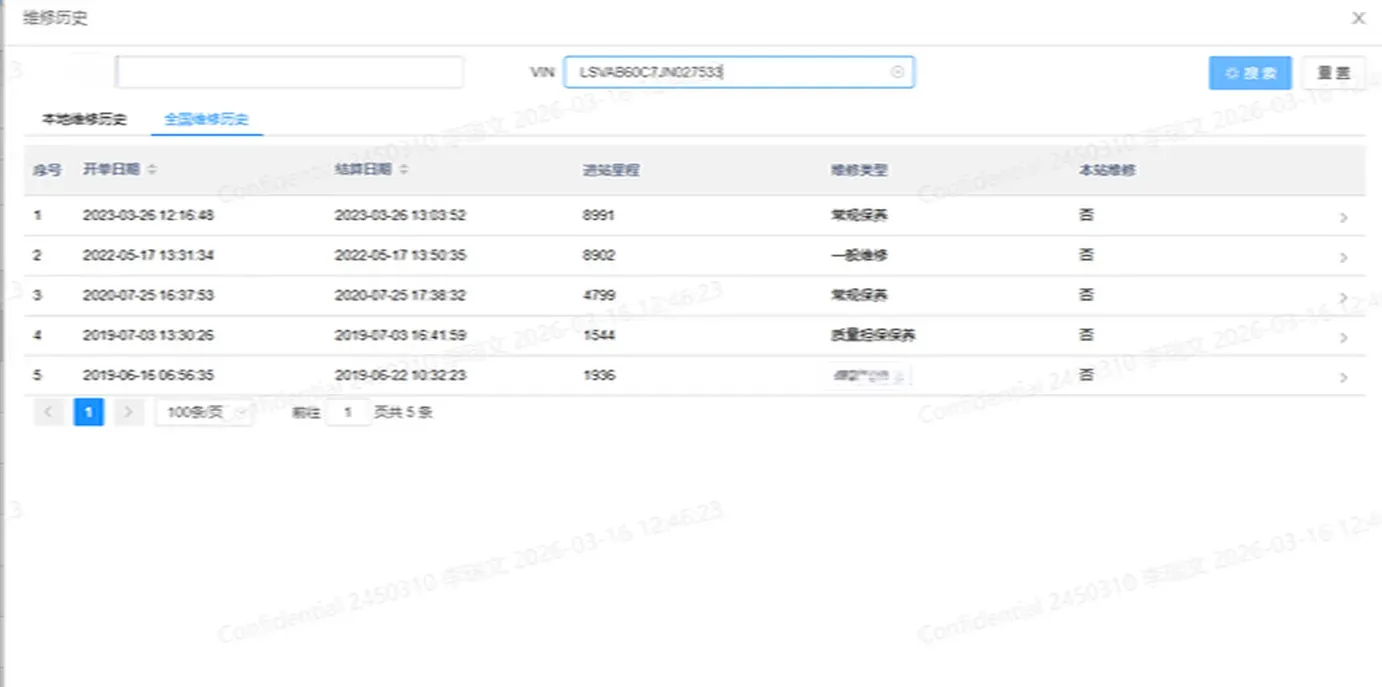The image size is (1382, 687).
Task: Click the 搜索 search button
Action: point(1249,73)
